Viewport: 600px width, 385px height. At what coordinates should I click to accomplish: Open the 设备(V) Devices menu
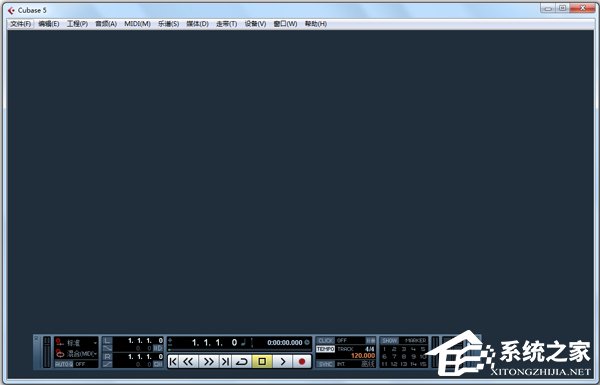click(x=255, y=24)
